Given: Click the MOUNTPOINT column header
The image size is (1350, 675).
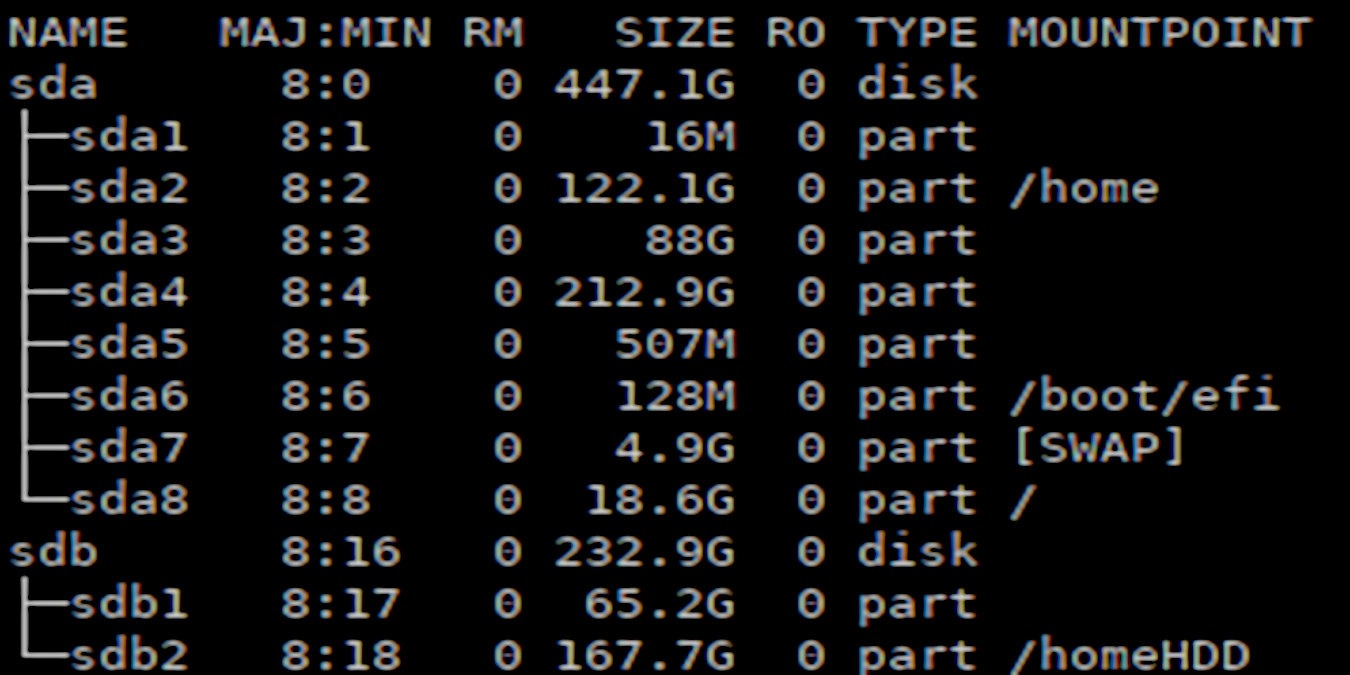Looking at the screenshot, I should (1158, 33).
